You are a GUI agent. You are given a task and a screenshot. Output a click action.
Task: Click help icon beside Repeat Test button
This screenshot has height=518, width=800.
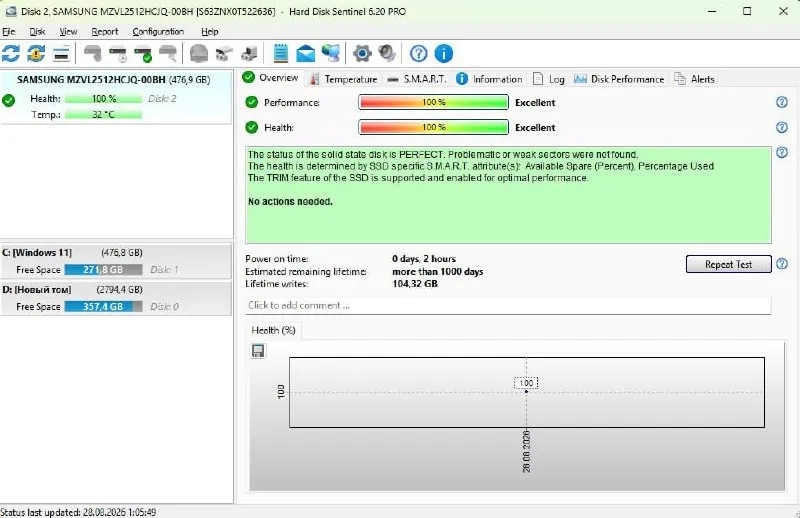[782, 264]
